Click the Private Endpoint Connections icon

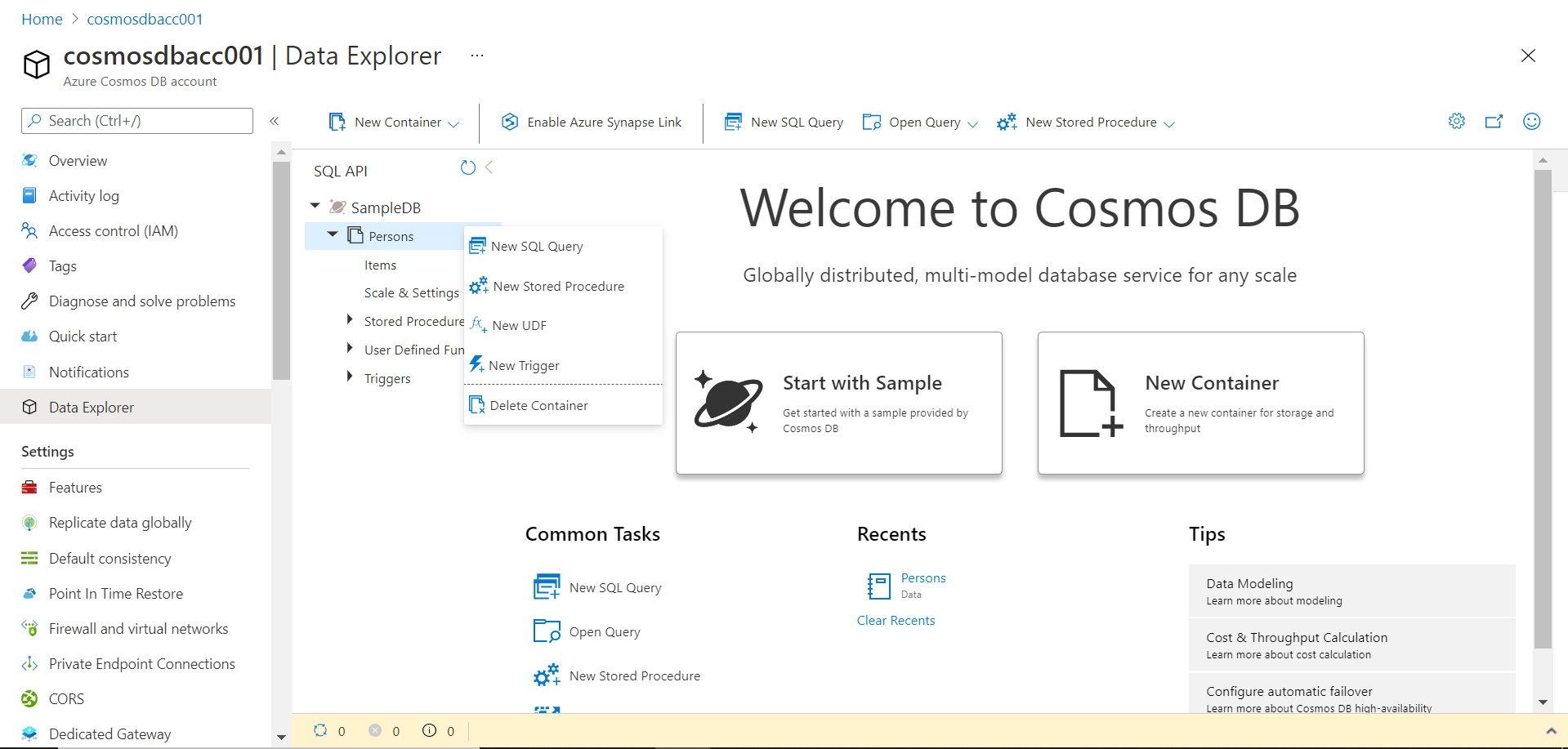point(29,664)
